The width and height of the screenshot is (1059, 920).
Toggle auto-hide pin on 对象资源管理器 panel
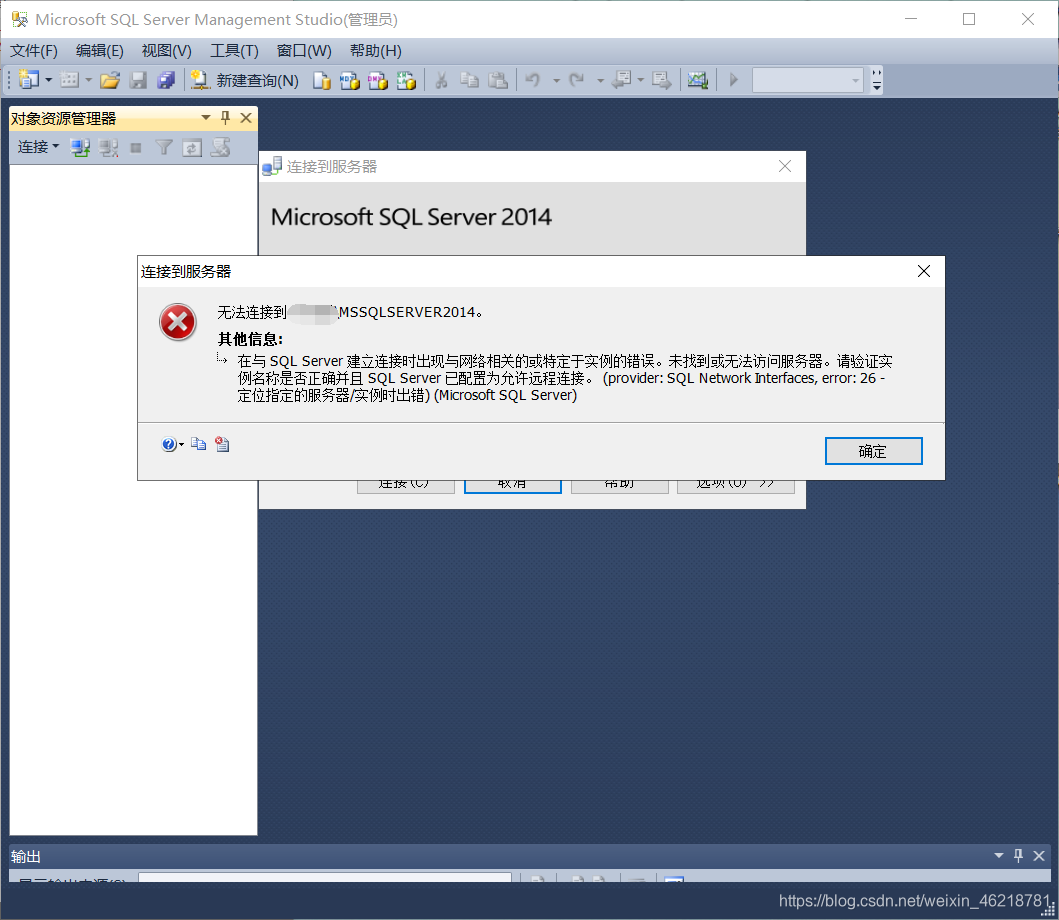point(226,118)
